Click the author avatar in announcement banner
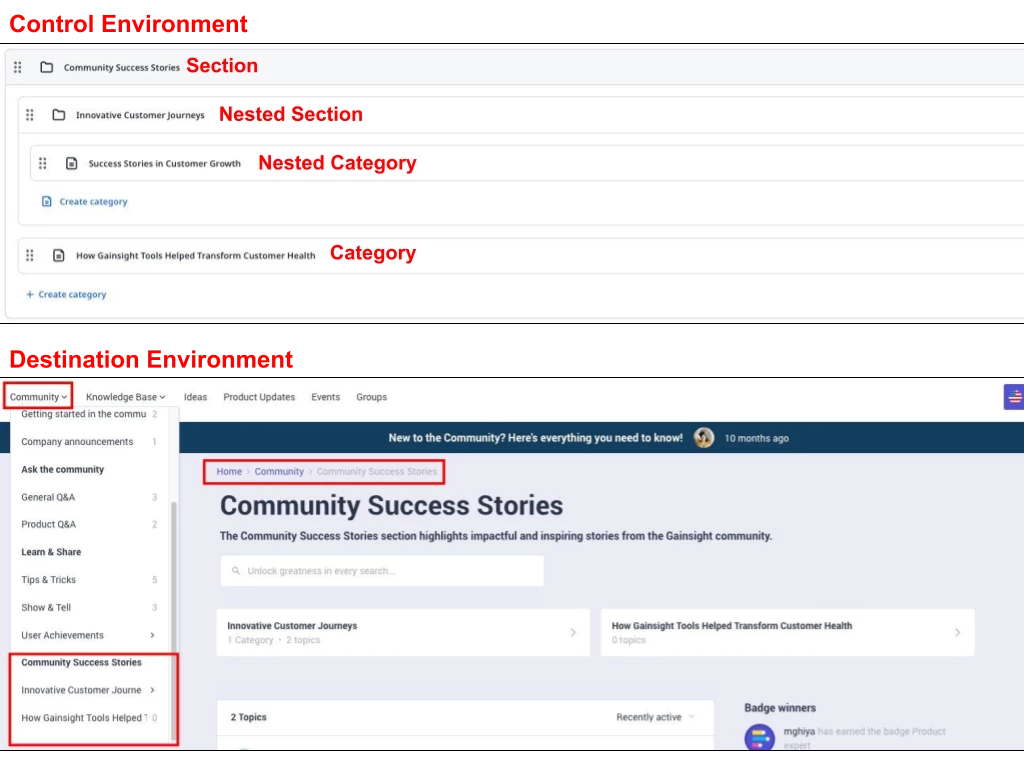Viewport: 1024px width, 768px height. pos(703,438)
